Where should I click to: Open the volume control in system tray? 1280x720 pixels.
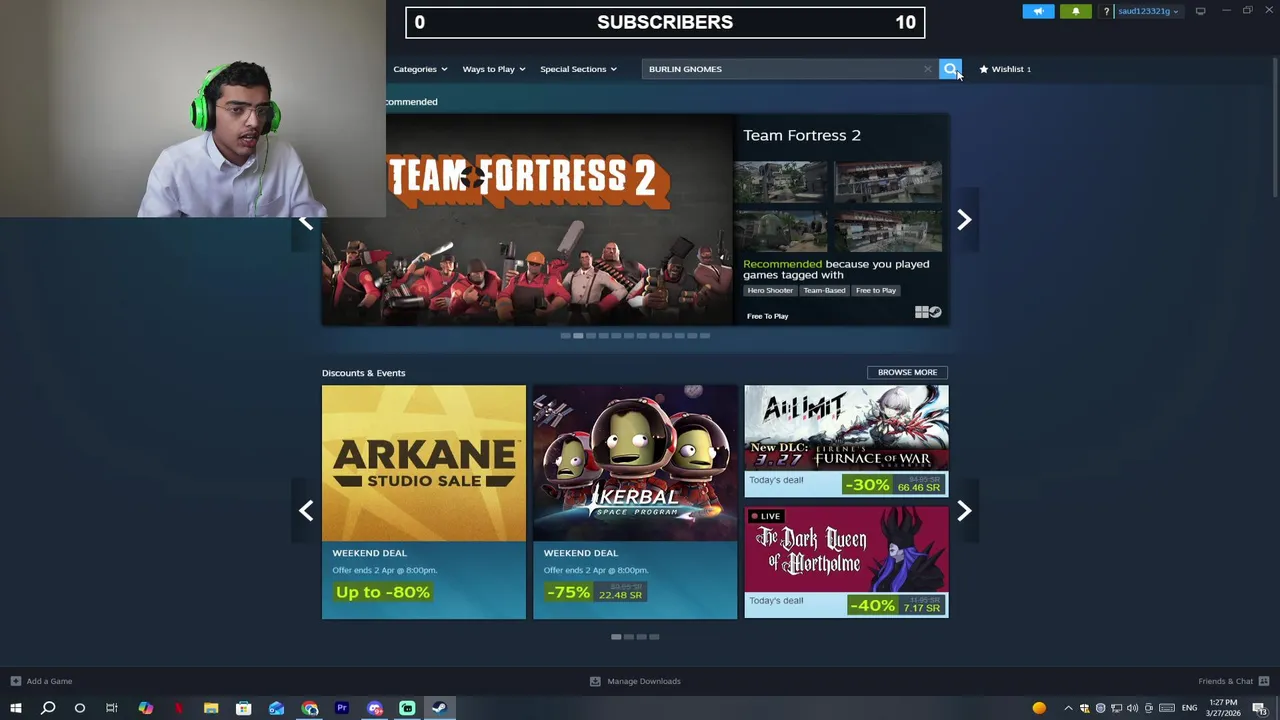tap(1132, 708)
